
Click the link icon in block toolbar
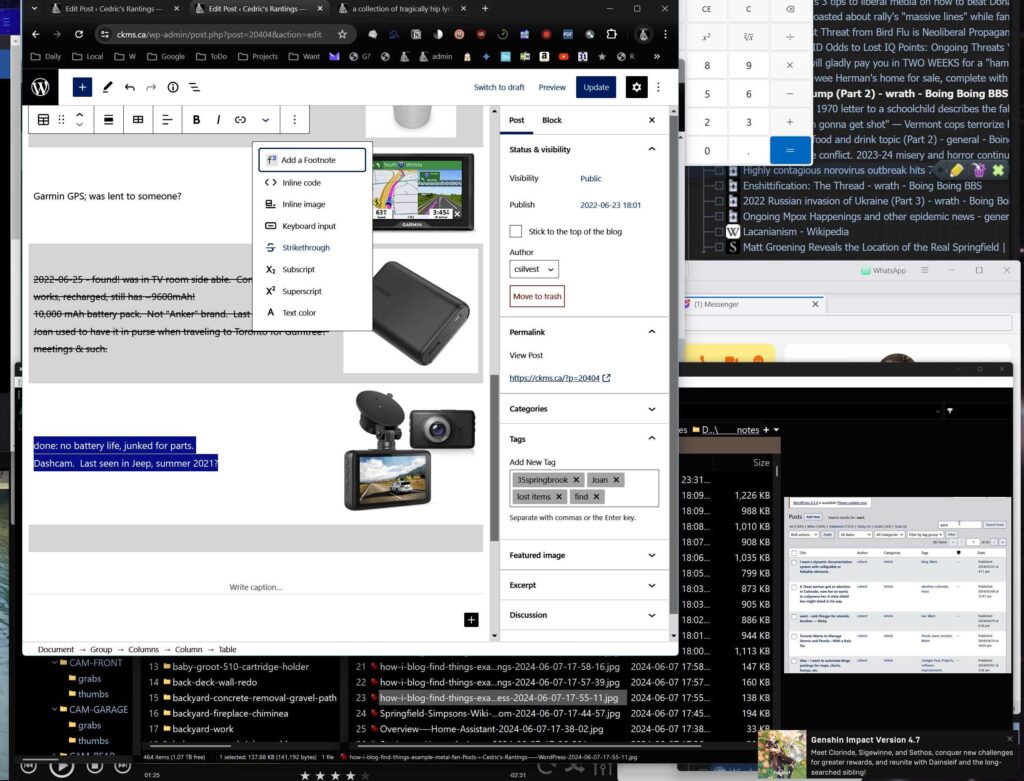240,120
